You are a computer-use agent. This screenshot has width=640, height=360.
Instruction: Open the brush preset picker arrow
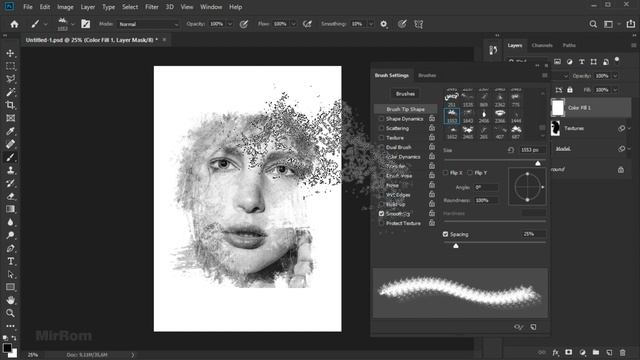pos(73,24)
